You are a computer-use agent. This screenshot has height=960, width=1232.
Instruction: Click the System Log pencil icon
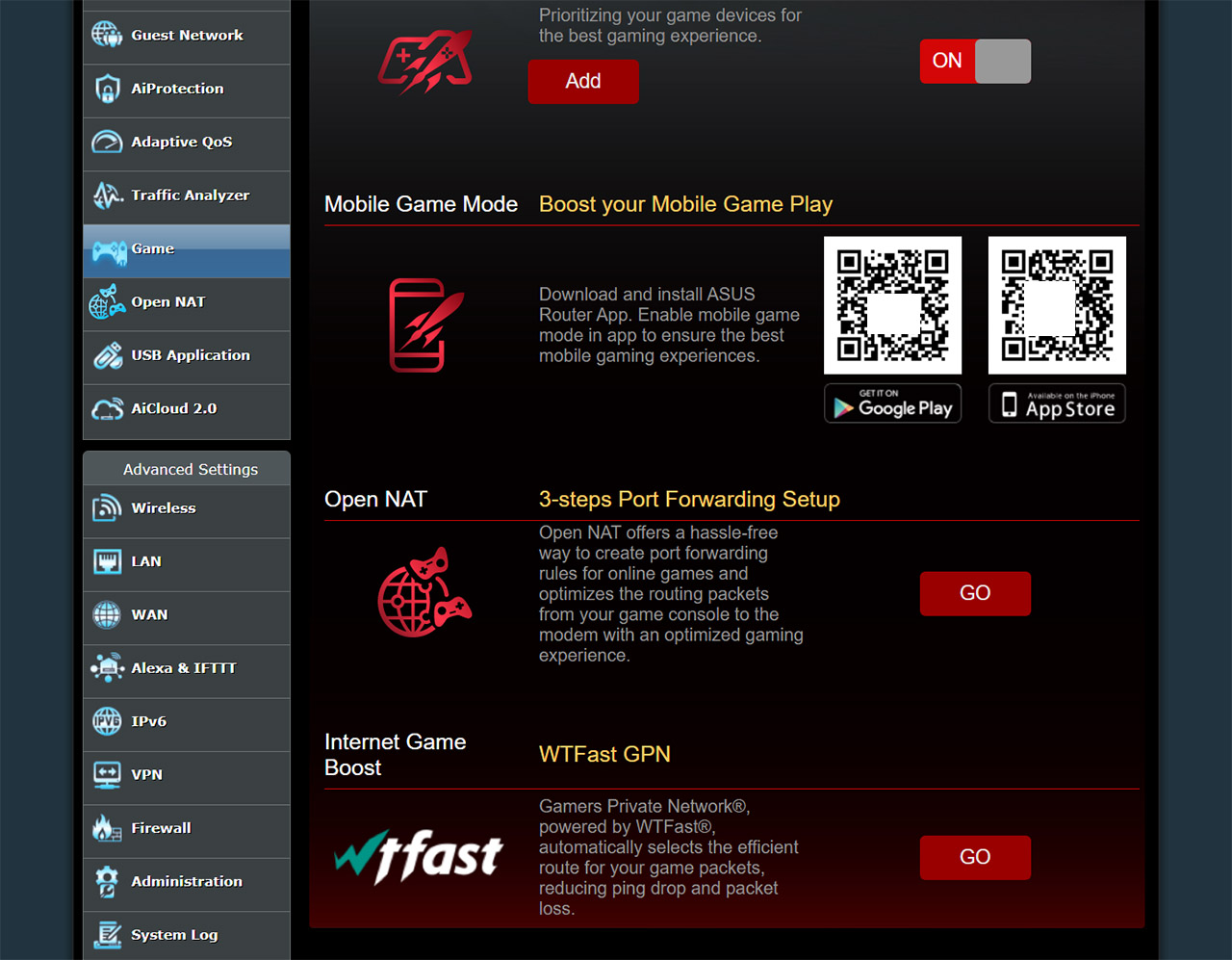tap(107, 935)
